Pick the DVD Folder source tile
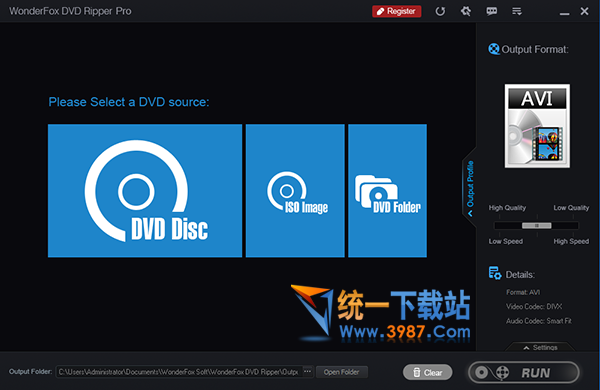 [387, 191]
